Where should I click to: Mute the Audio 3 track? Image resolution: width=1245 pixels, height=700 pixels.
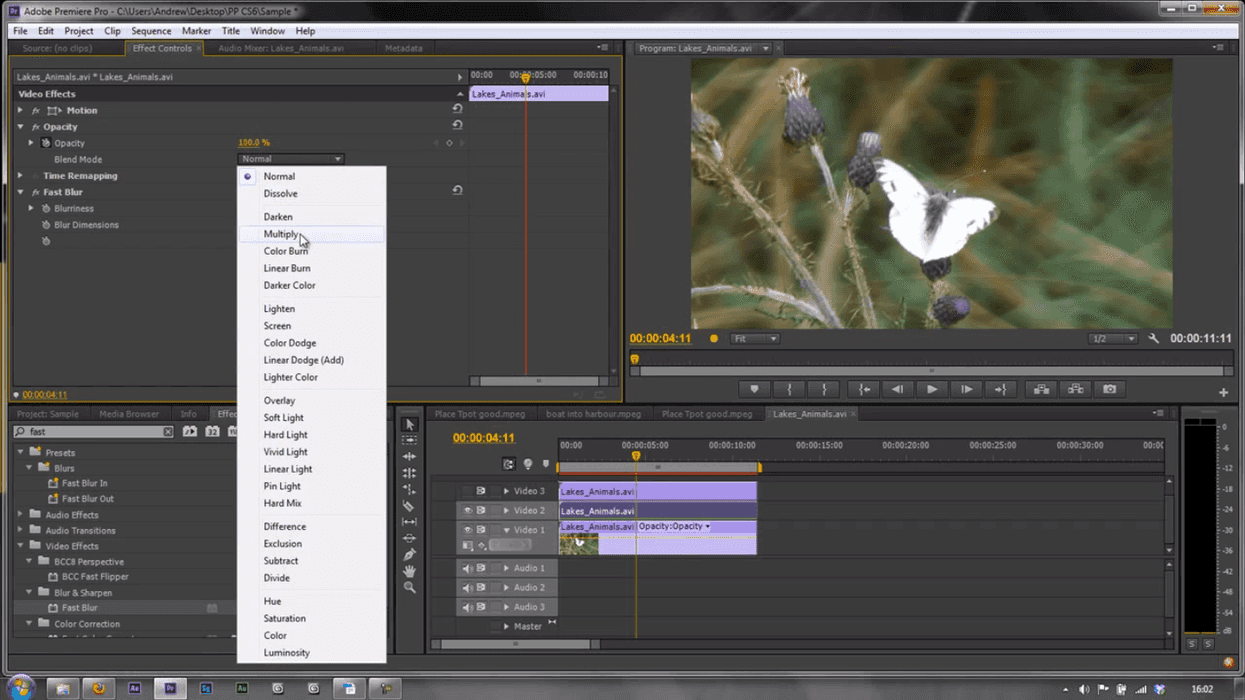click(467, 607)
